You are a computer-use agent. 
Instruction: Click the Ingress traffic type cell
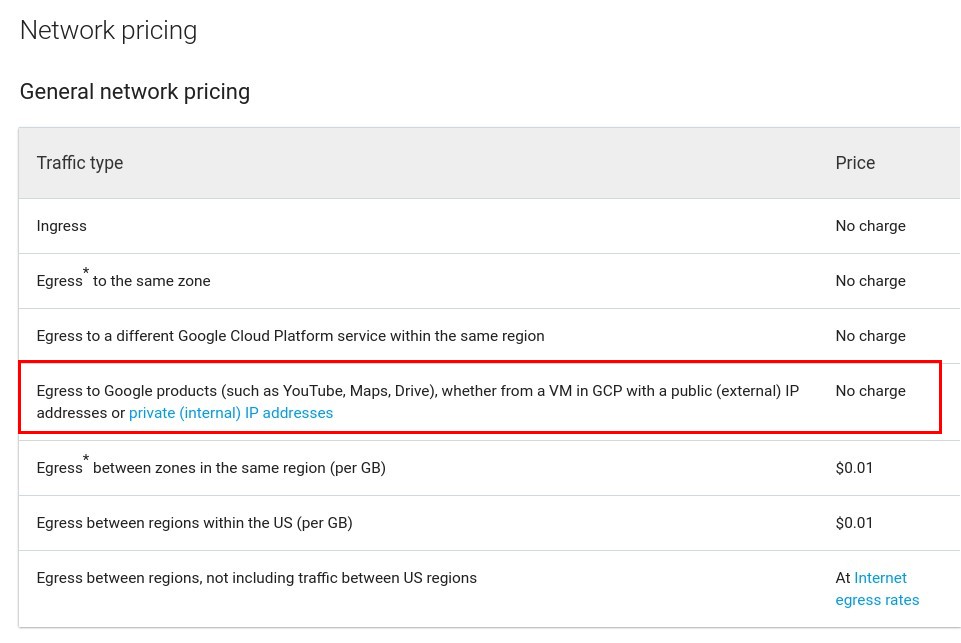[62, 226]
